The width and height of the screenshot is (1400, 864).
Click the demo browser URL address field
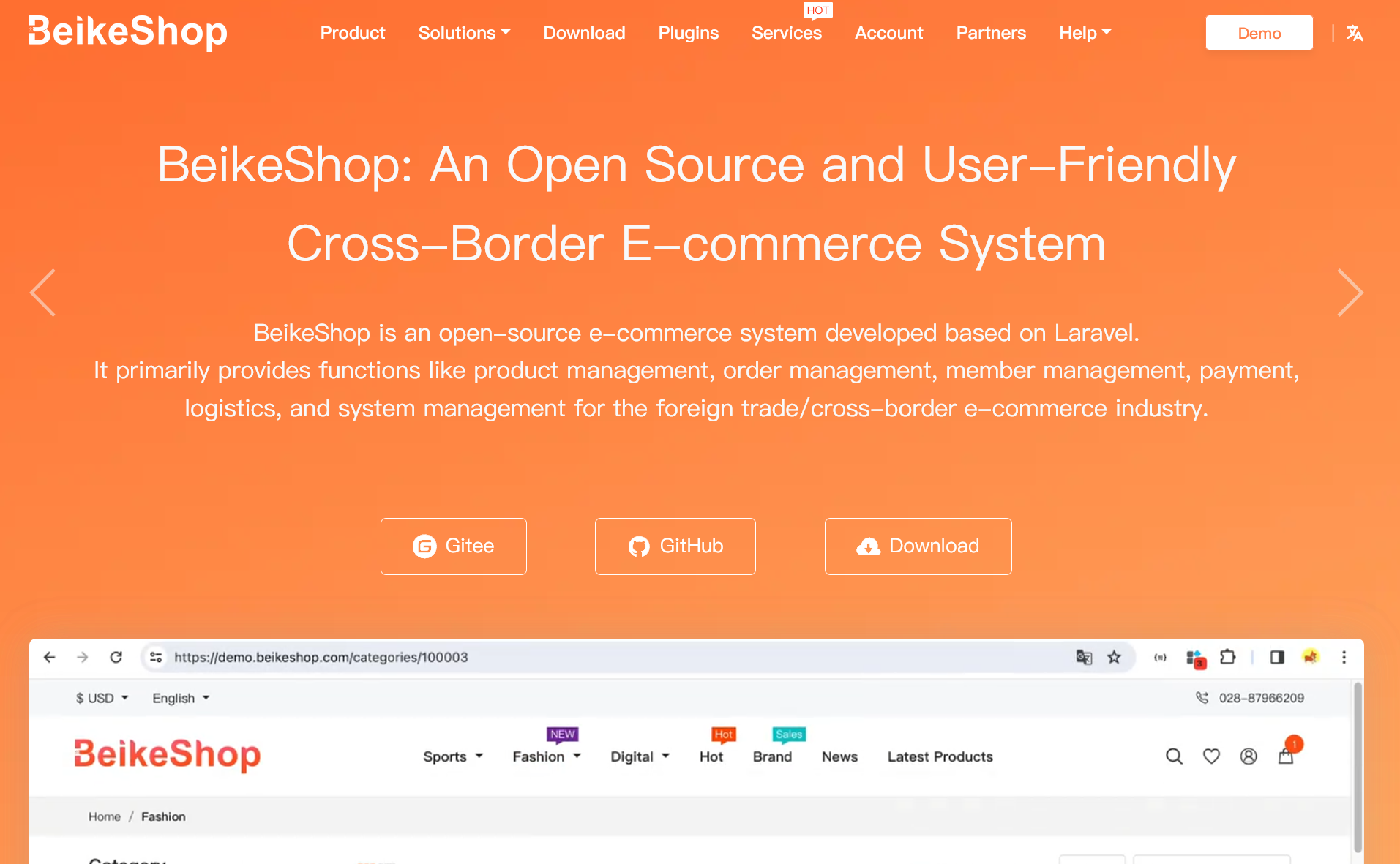(x=637, y=657)
